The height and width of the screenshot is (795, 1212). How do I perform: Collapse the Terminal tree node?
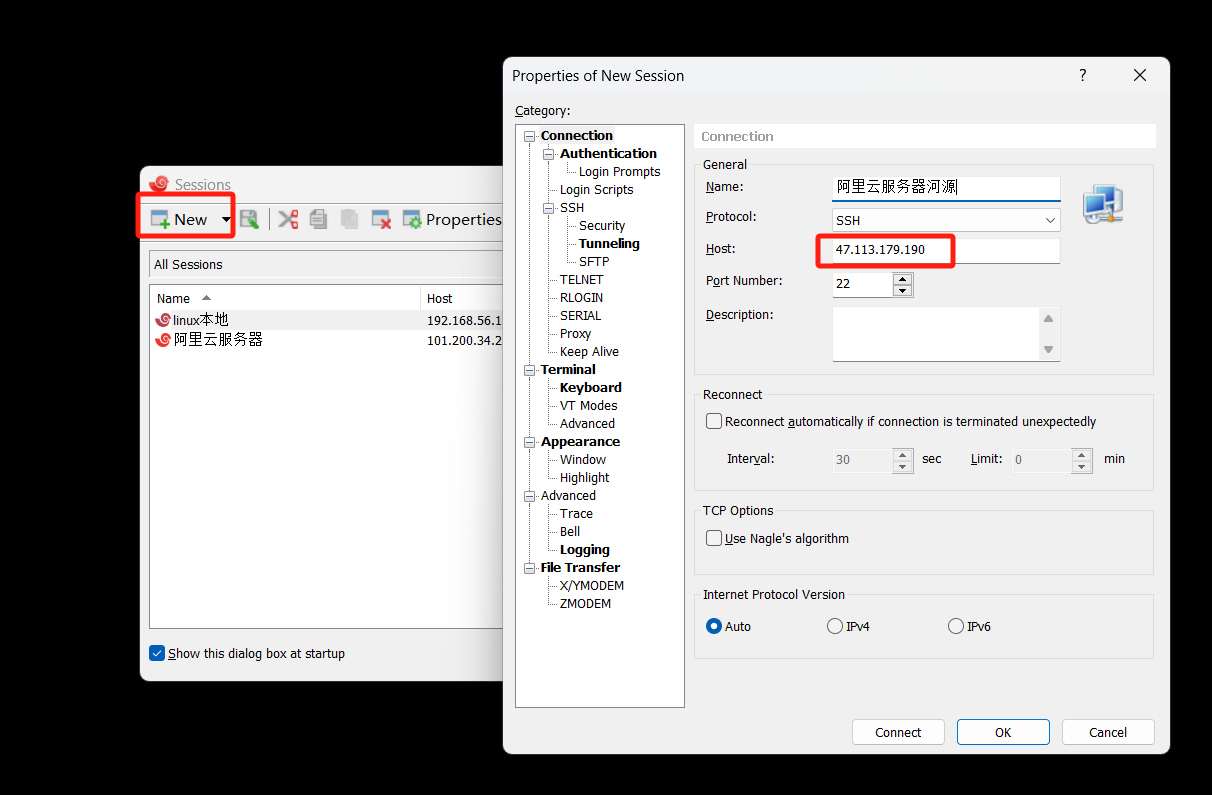coord(530,370)
